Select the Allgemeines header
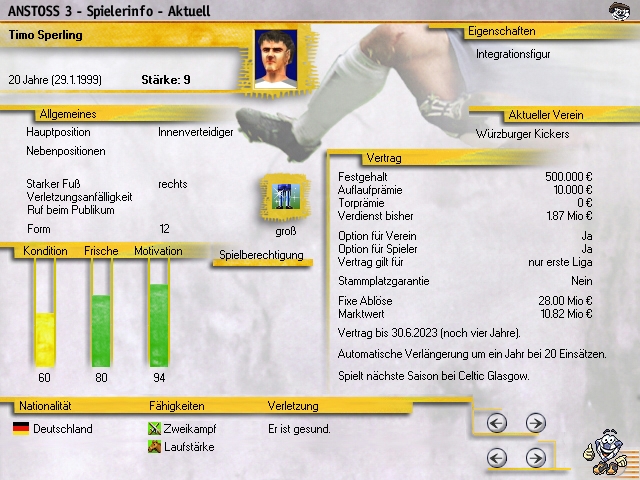The width and height of the screenshot is (640, 480). (x=68, y=114)
